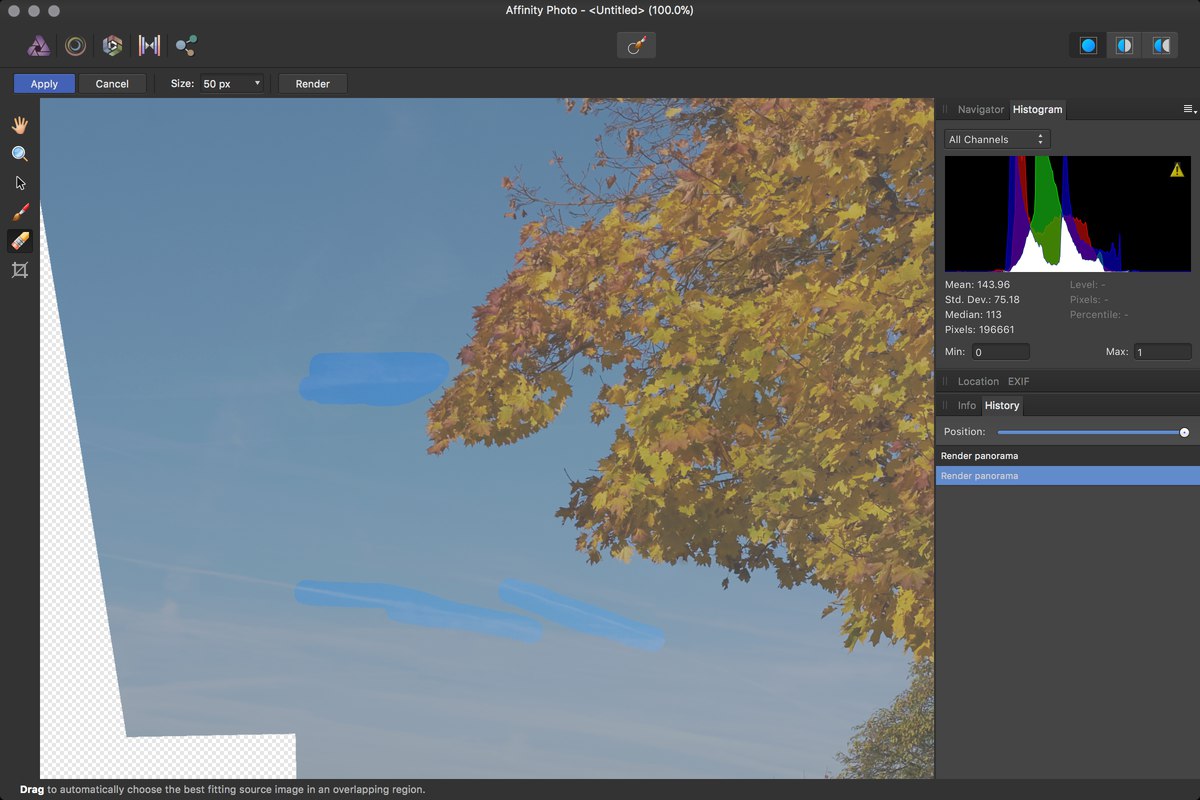1200x800 pixels.
Task: Open the Develop persona
Action: (x=112, y=45)
